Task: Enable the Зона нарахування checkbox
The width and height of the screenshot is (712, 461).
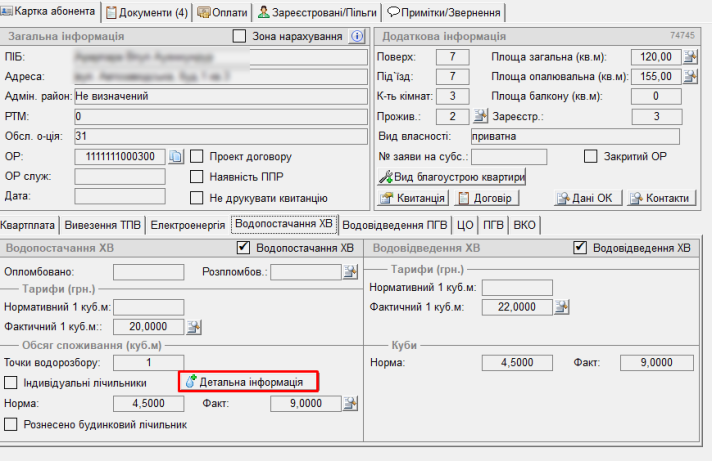Action: [239, 36]
